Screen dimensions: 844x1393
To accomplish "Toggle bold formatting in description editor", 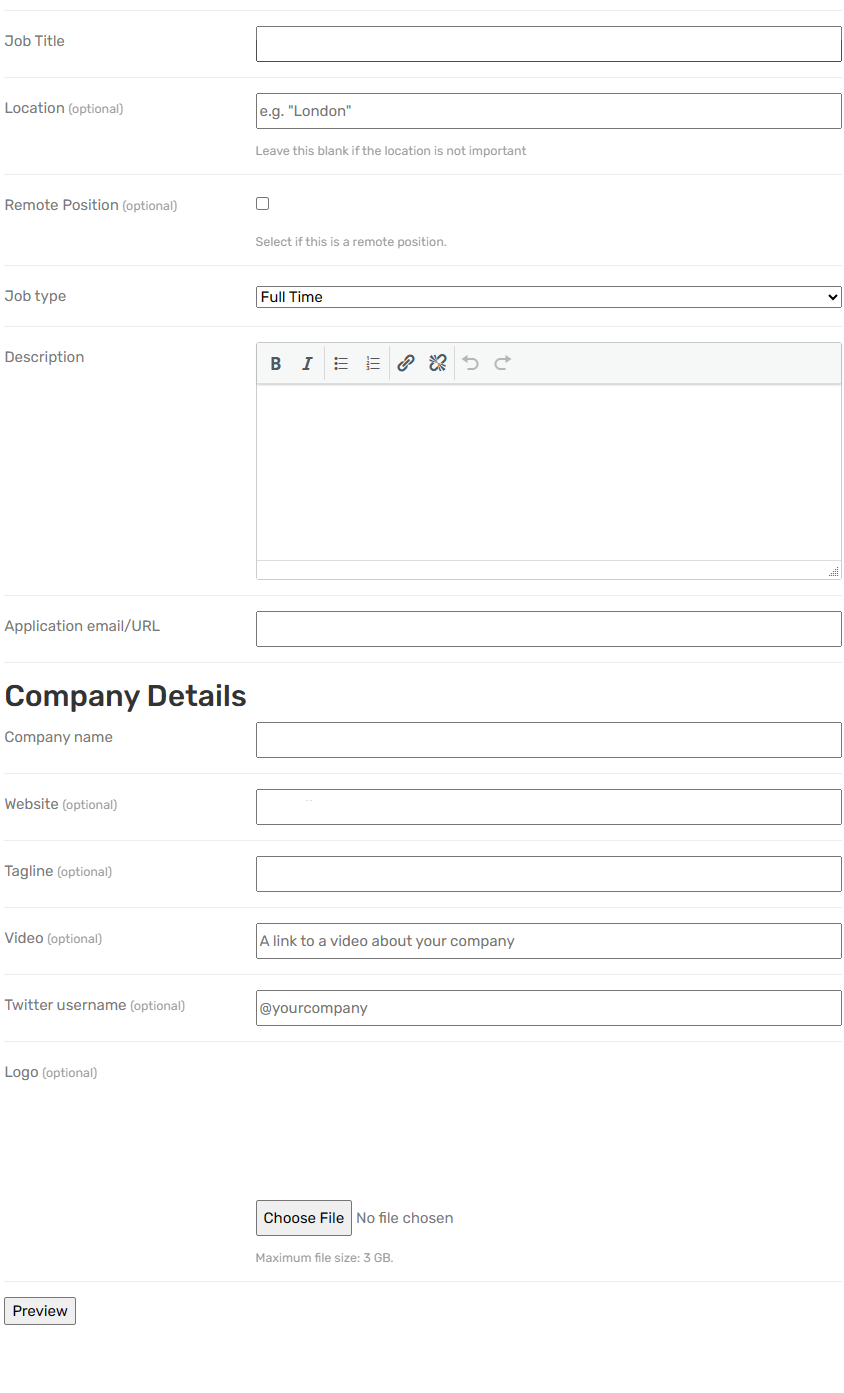I will tap(276, 364).
